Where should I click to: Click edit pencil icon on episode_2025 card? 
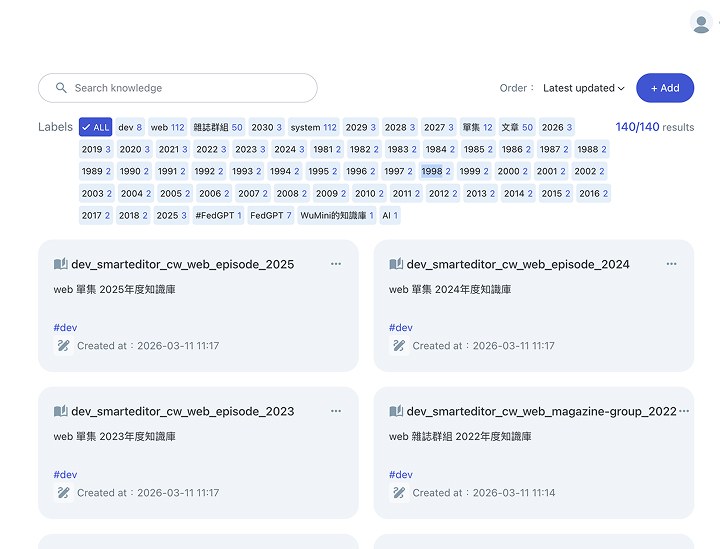tap(63, 346)
